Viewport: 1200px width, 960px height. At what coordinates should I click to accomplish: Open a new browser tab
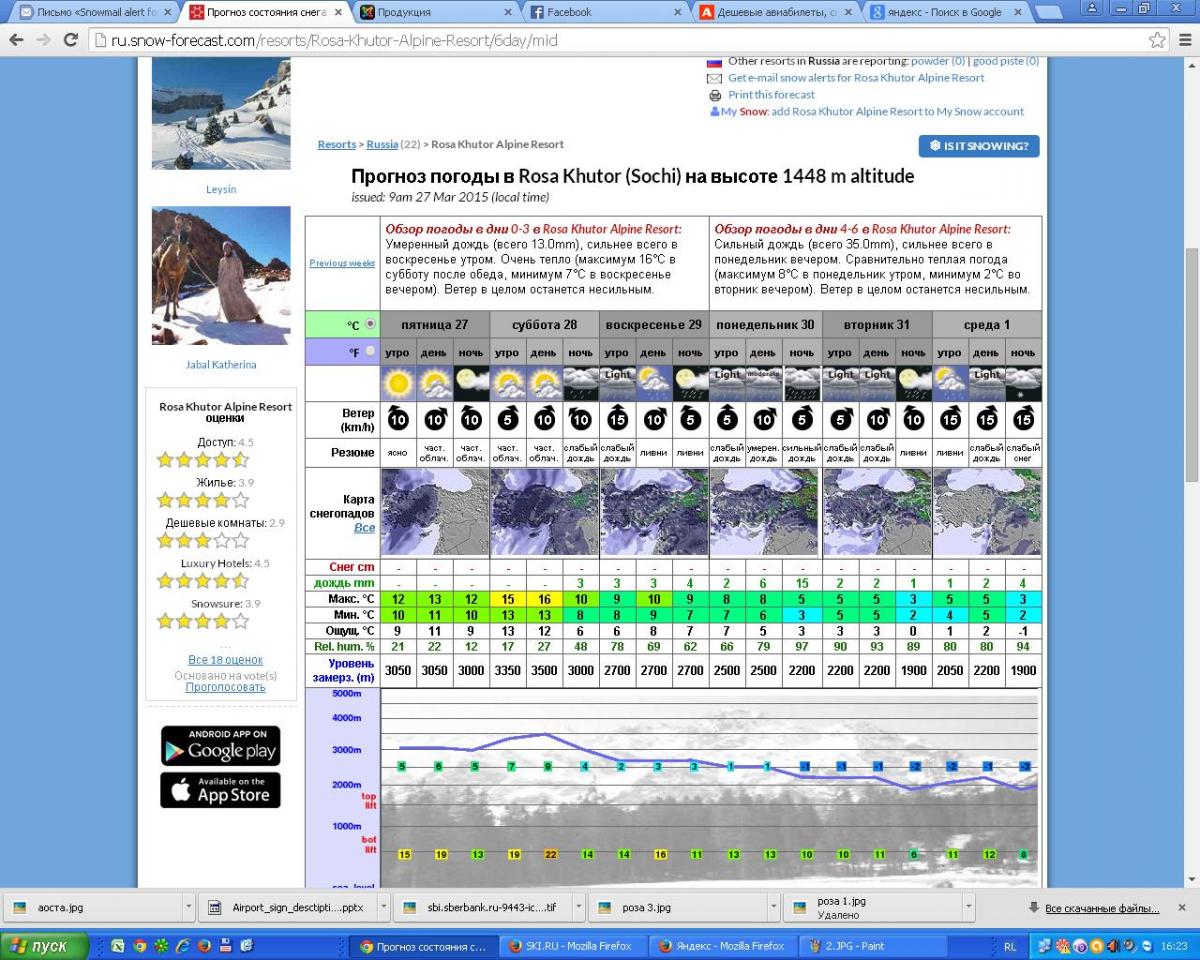(1049, 12)
